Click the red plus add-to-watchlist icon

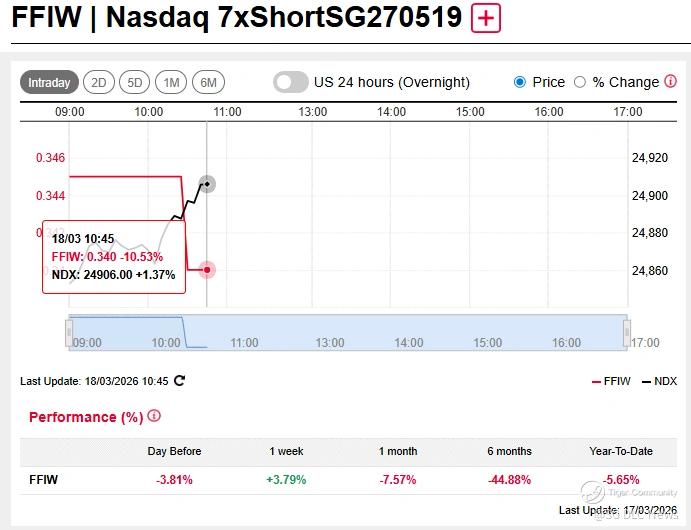[x=486, y=18]
